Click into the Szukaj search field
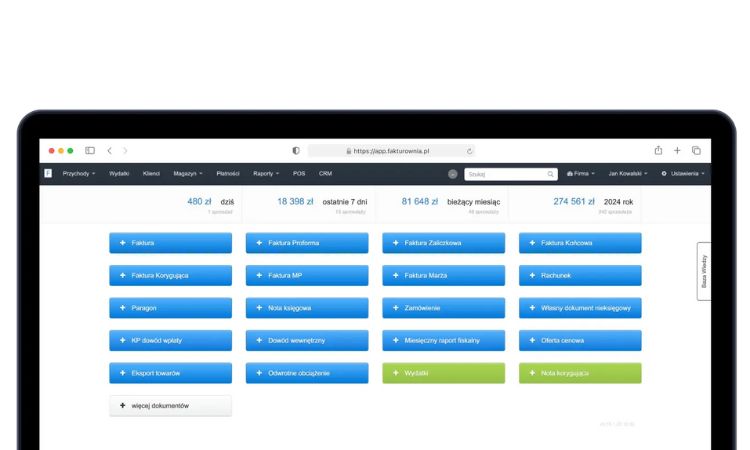The width and height of the screenshot is (750, 450). click(506, 174)
